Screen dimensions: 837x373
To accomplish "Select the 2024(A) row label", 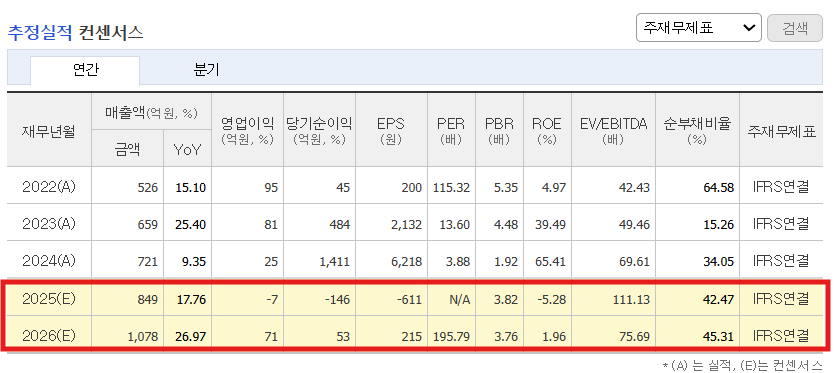I will point(49,261).
